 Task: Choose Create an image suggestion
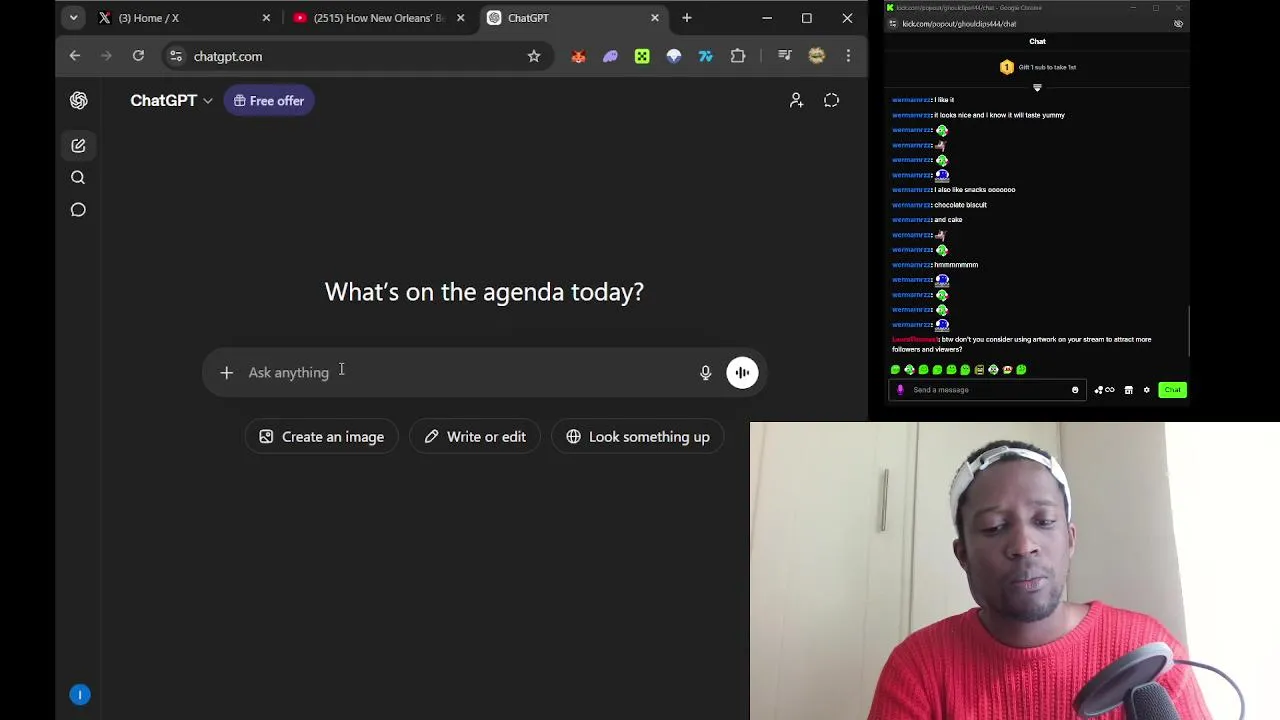[321, 437]
